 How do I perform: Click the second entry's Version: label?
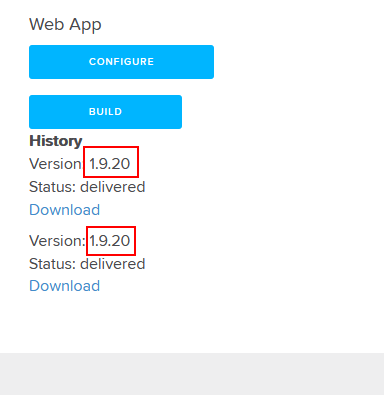click(57, 241)
